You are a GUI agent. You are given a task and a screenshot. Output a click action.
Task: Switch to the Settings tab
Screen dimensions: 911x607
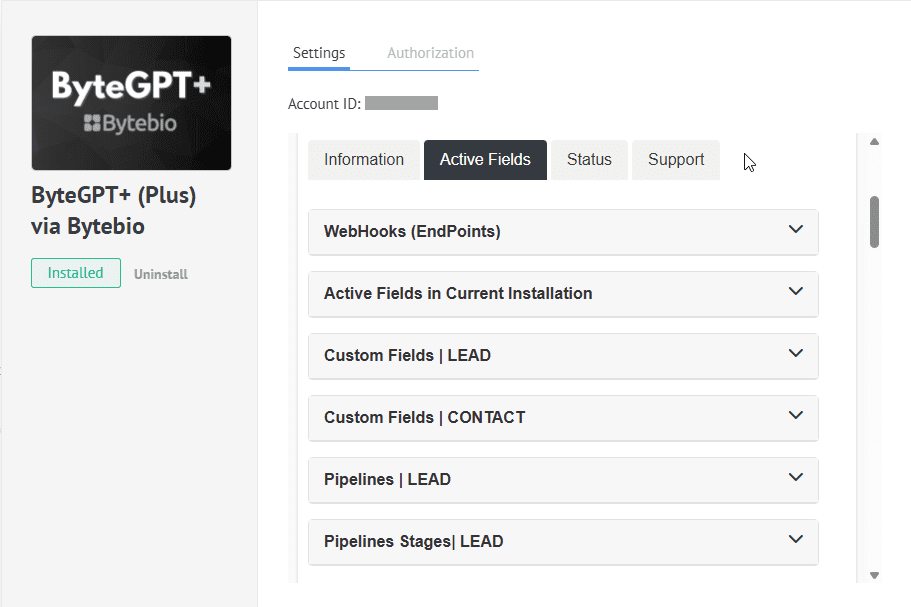click(319, 53)
